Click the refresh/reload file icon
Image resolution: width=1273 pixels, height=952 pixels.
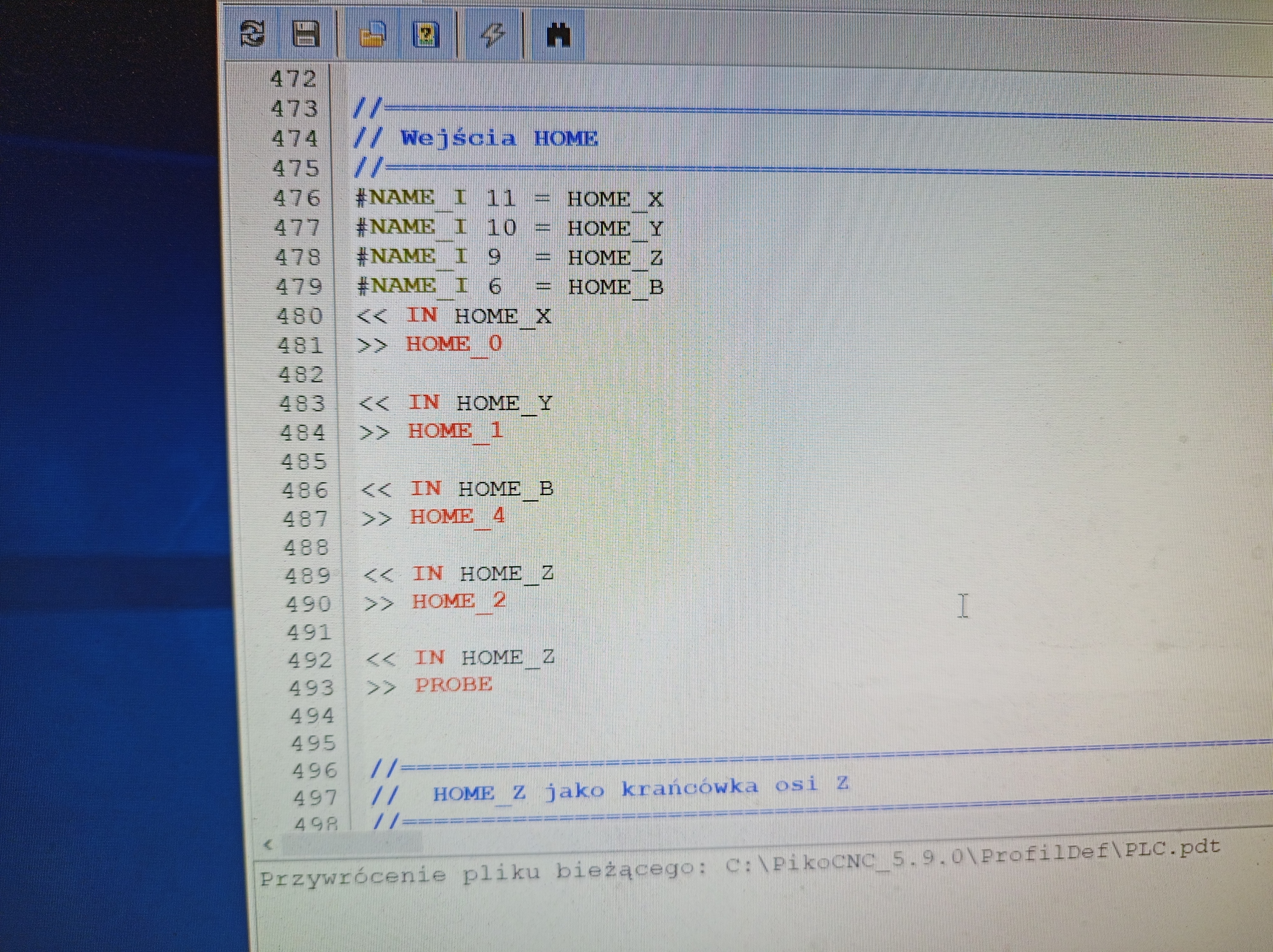pos(252,33)
